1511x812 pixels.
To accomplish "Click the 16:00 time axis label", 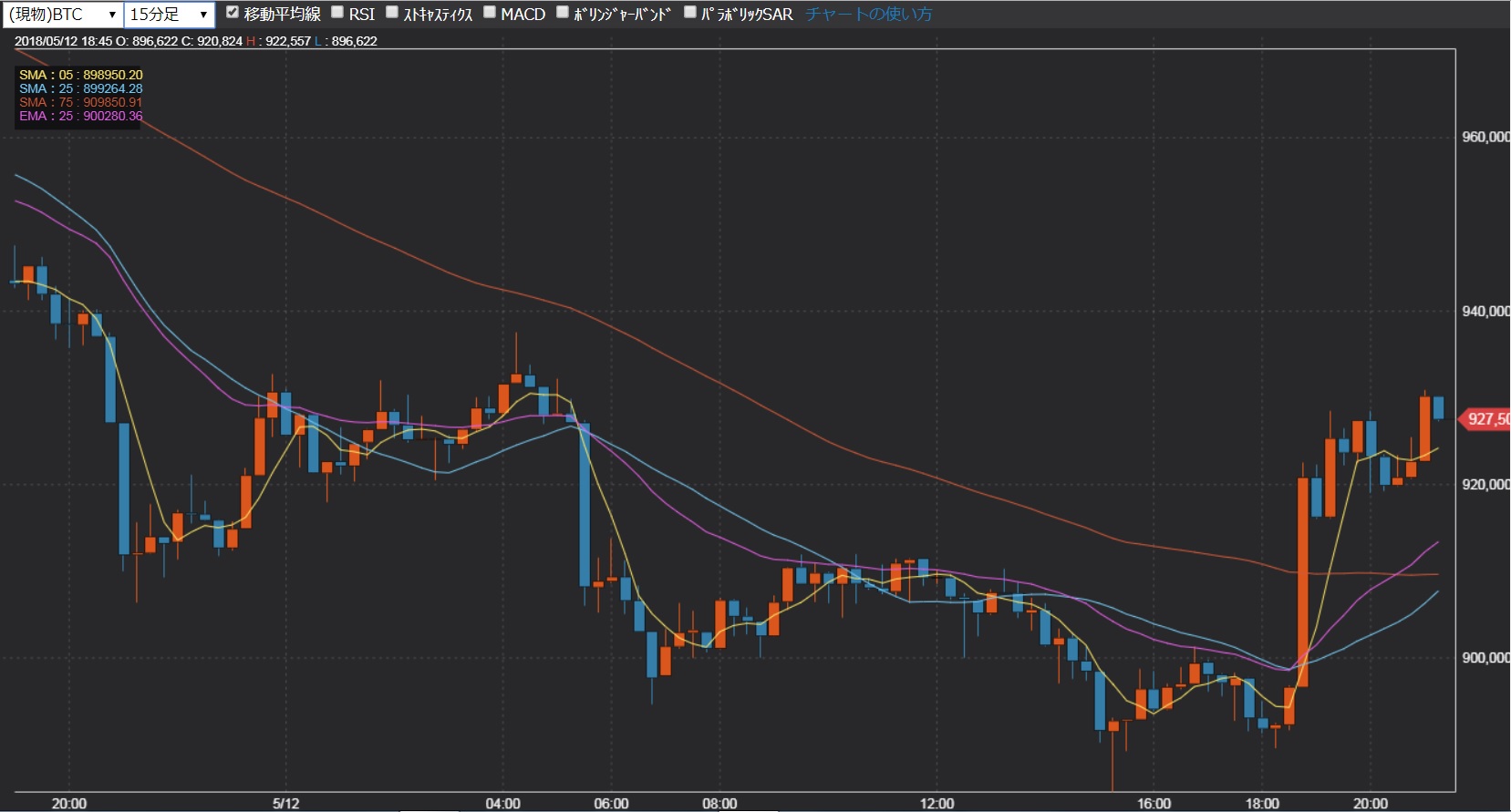I will point(1154,803).
